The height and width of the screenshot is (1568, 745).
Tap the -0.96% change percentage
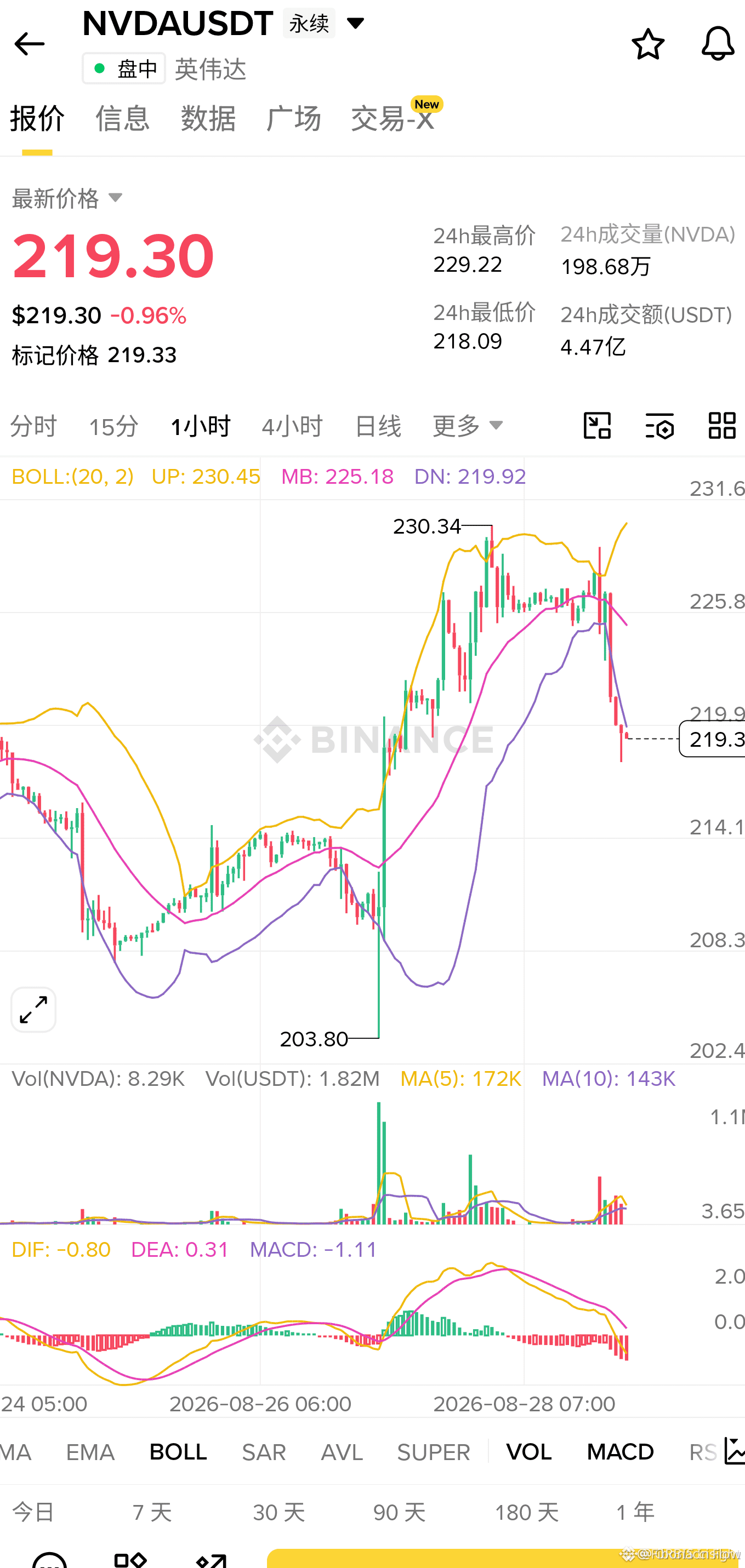(148, 316)
